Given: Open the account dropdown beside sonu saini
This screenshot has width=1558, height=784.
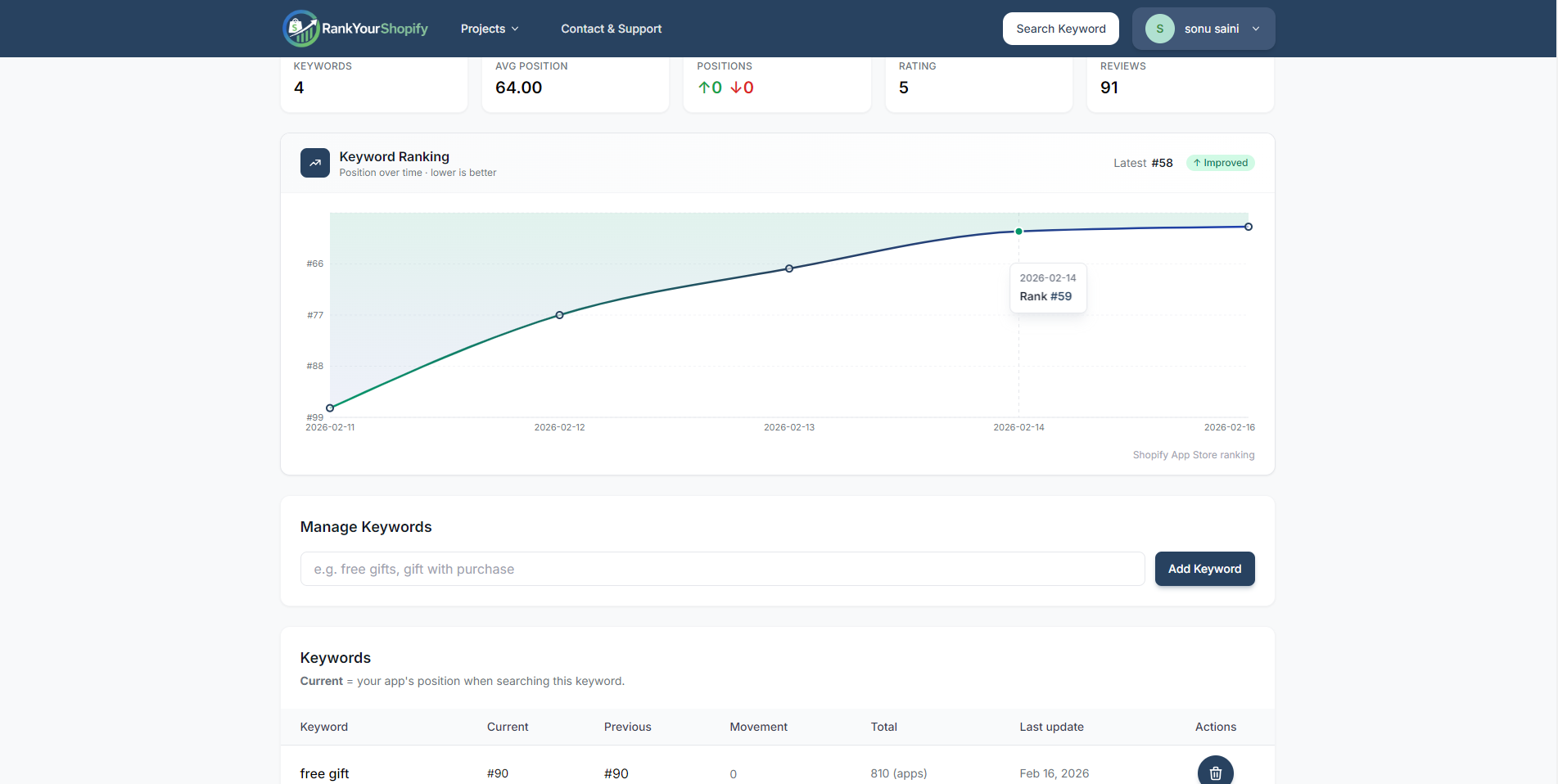Looking at the screenshot, I should (x=1256, y=28).
